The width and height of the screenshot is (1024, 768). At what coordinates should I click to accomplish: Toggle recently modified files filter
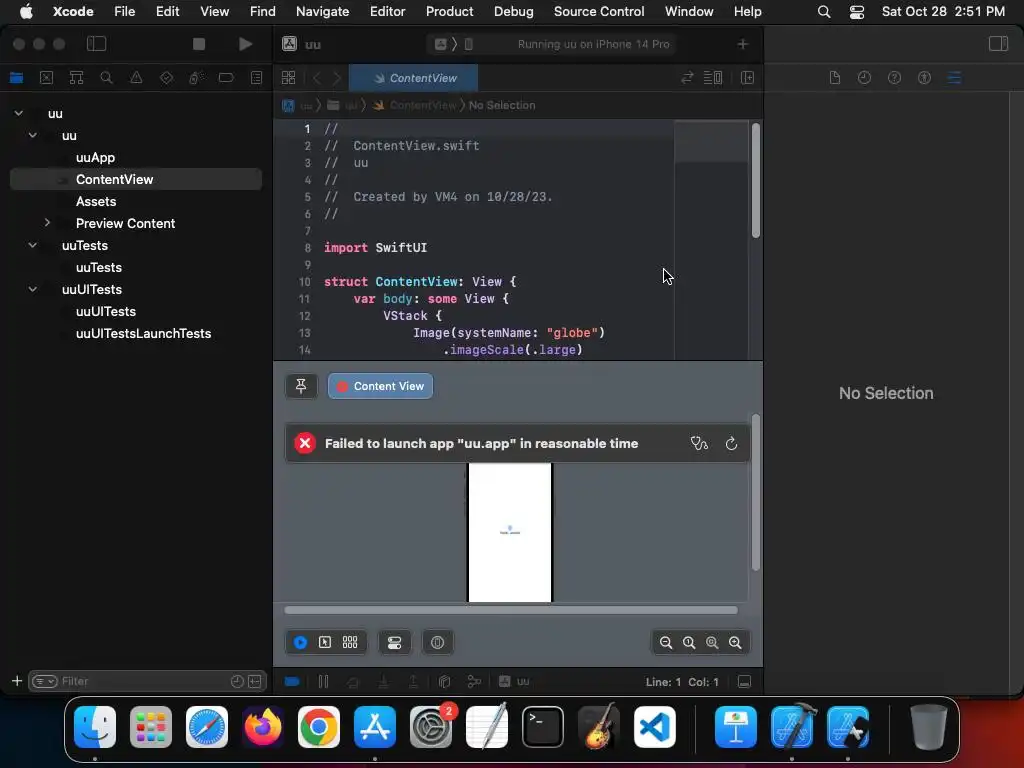pos(237,681)
